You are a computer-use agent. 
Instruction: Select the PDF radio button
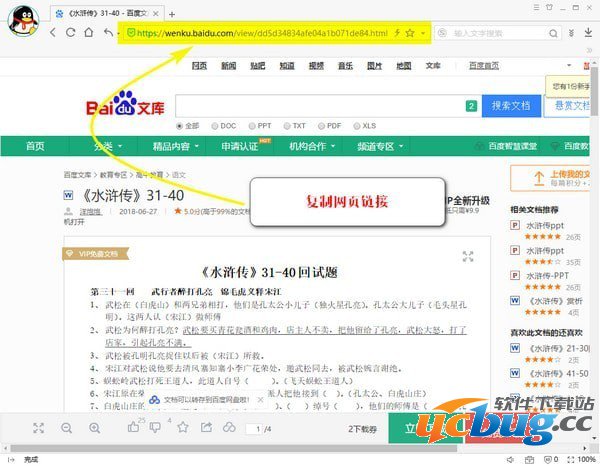[321, 126]
